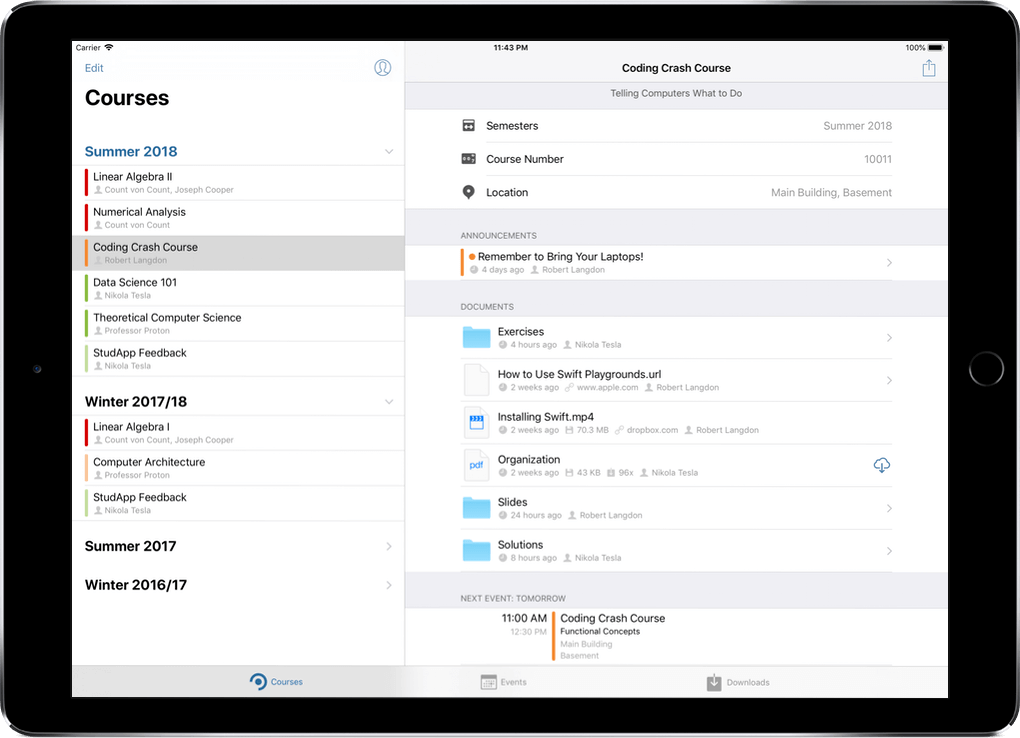The height and width of the screenshot is (738, 1020).
Task: Click the 11:43 PM clock in status bar
Action: coord(511,48)
